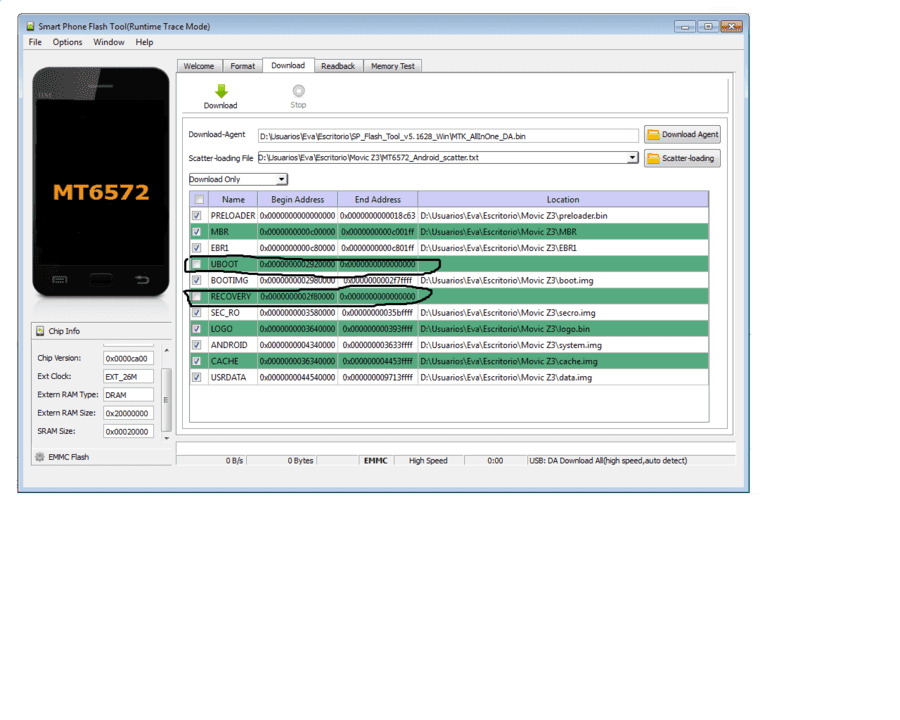Click the Download-Agent path field

(x=448, y=136)
